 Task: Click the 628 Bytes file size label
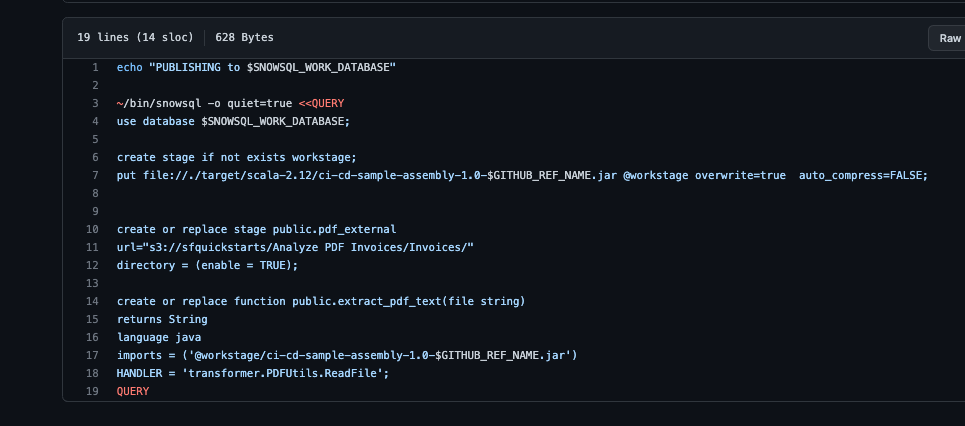click(x=244, y=38)
